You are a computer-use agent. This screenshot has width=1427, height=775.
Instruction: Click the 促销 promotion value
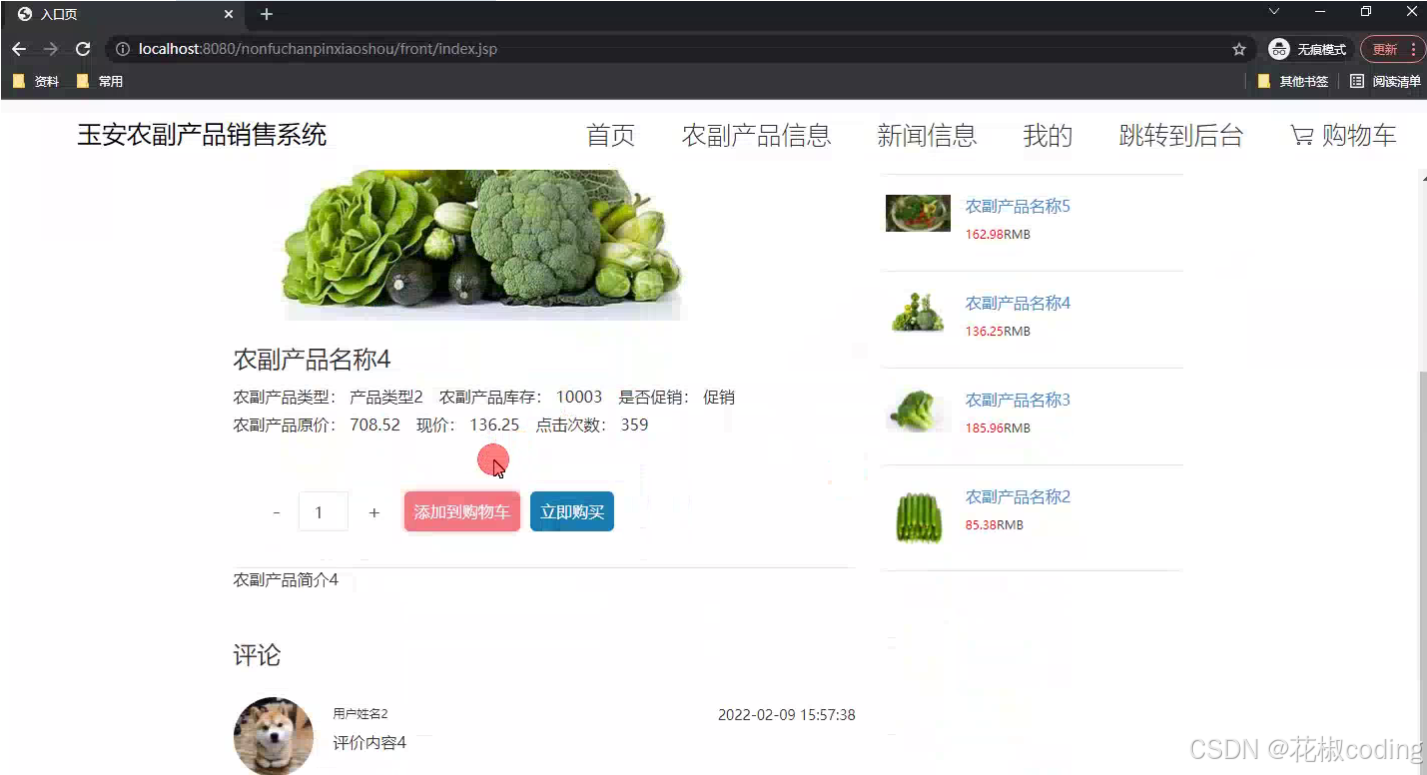[718, 397]
